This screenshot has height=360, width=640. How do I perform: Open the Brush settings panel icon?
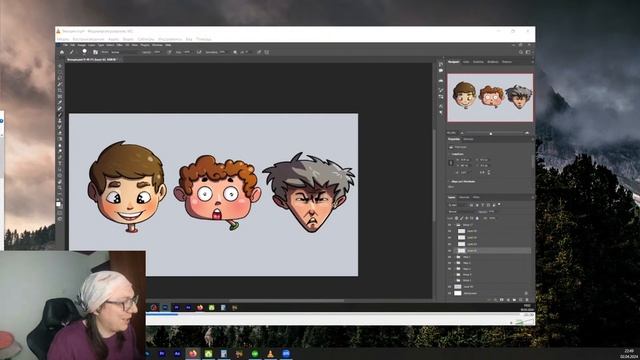[96, 52]
